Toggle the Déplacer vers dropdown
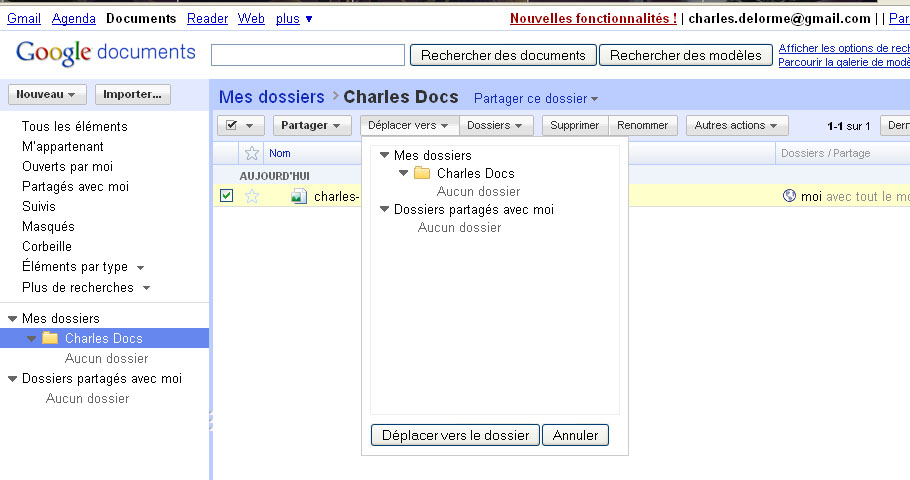 point(409,125)
